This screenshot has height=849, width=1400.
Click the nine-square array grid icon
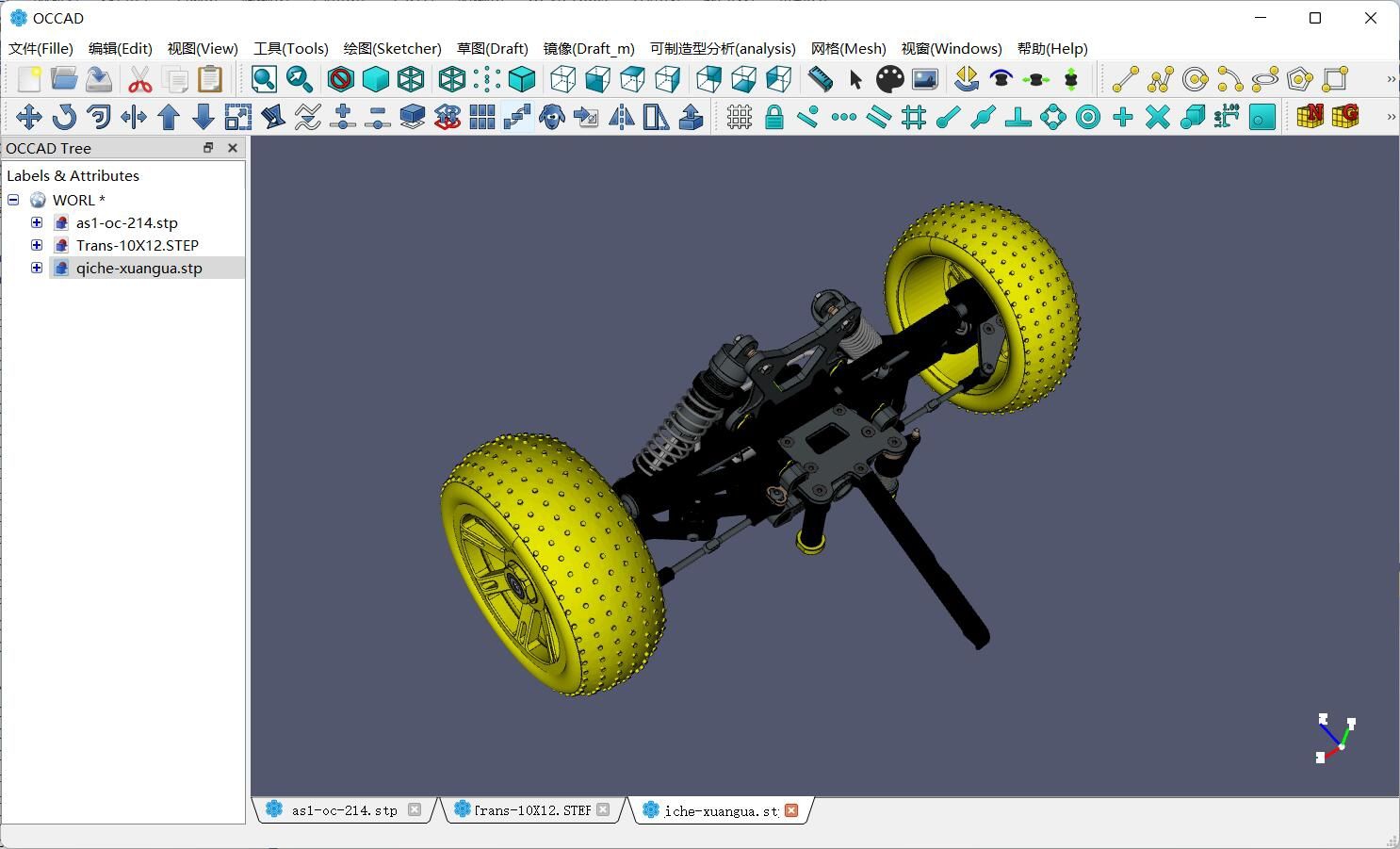click(482, 117)
